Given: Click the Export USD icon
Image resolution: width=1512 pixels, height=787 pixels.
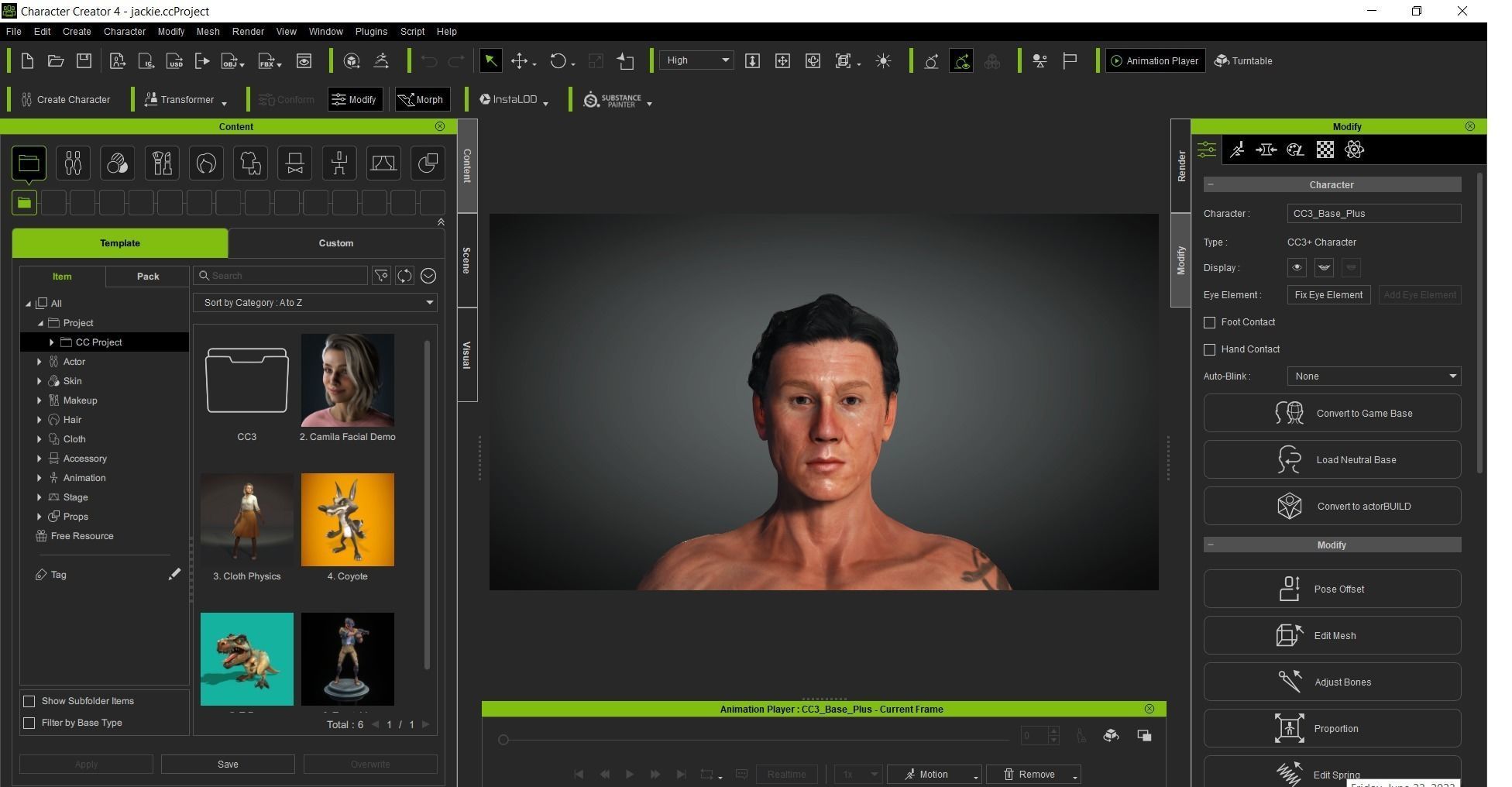Looking at the screenshot, I should click(175, 61).
